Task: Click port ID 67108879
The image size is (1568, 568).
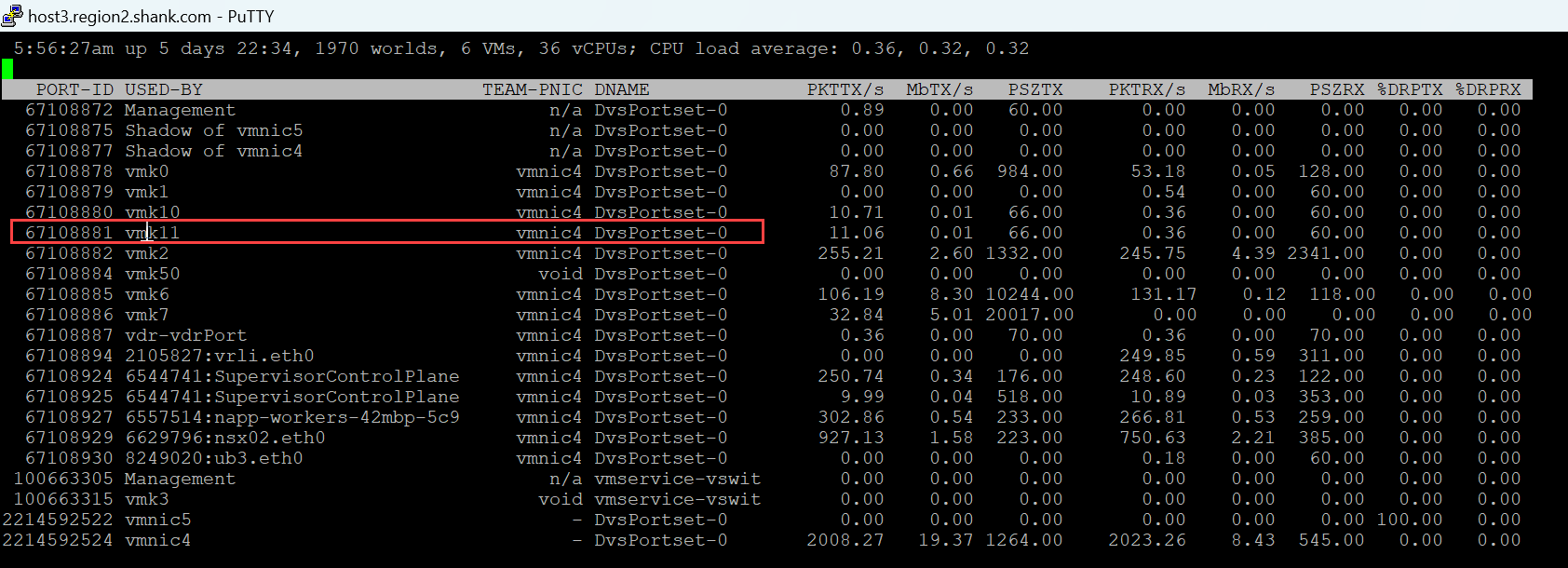Action: click(x=69, y=192)
